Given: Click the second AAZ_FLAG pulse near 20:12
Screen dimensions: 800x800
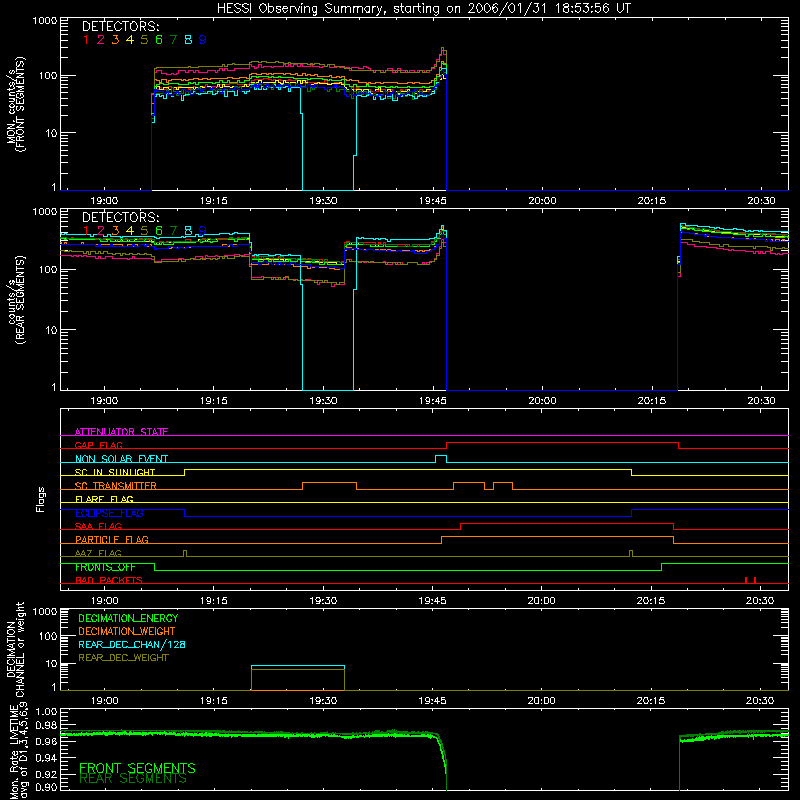Looking at the screenshot, I should tap(631, 554).
